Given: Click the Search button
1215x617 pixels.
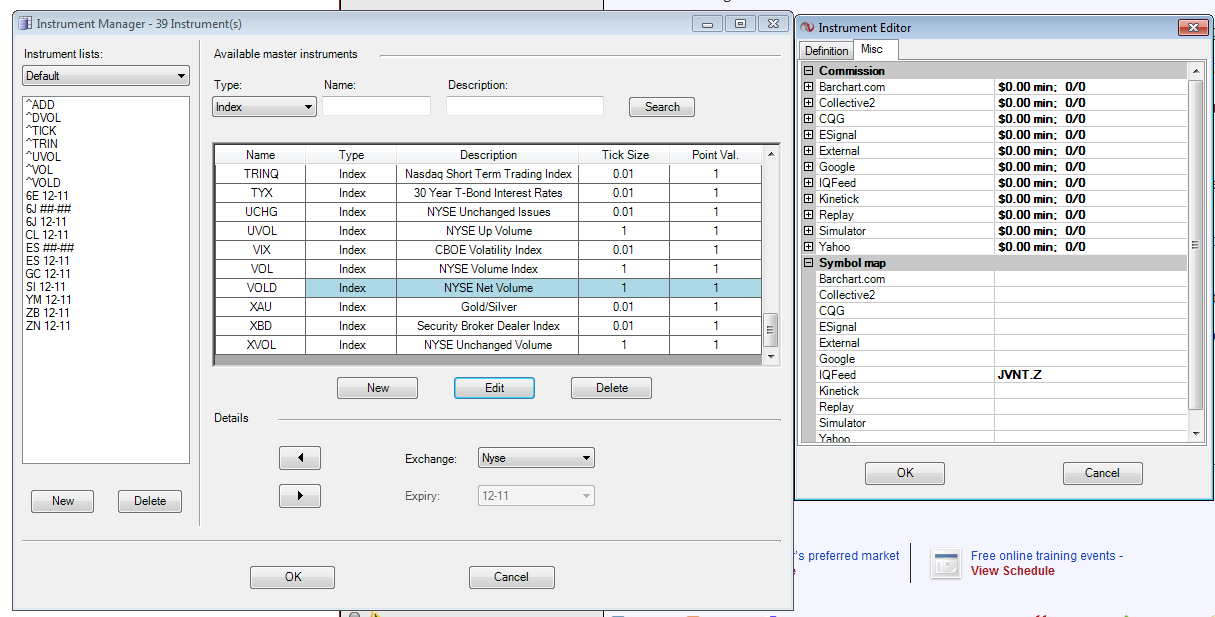Looking at the screenshot, I should [x=662, y=107].
